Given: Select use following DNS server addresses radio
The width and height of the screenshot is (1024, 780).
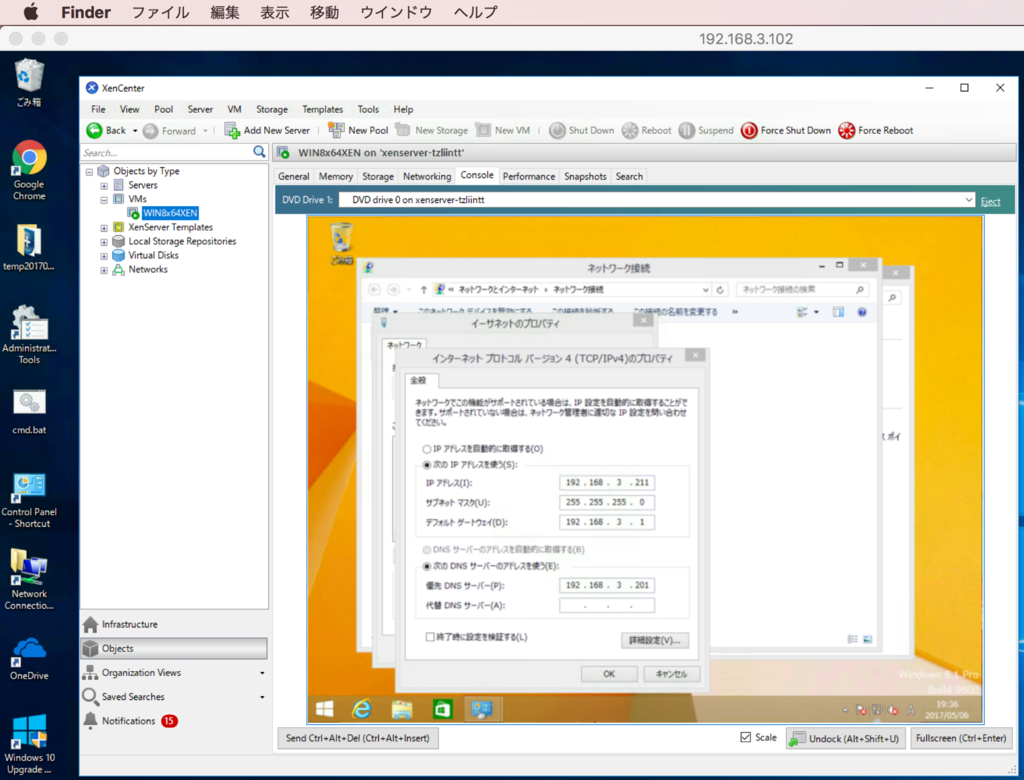Looking at the screenshot, I should pyautogui.click(x=426, y=566).
